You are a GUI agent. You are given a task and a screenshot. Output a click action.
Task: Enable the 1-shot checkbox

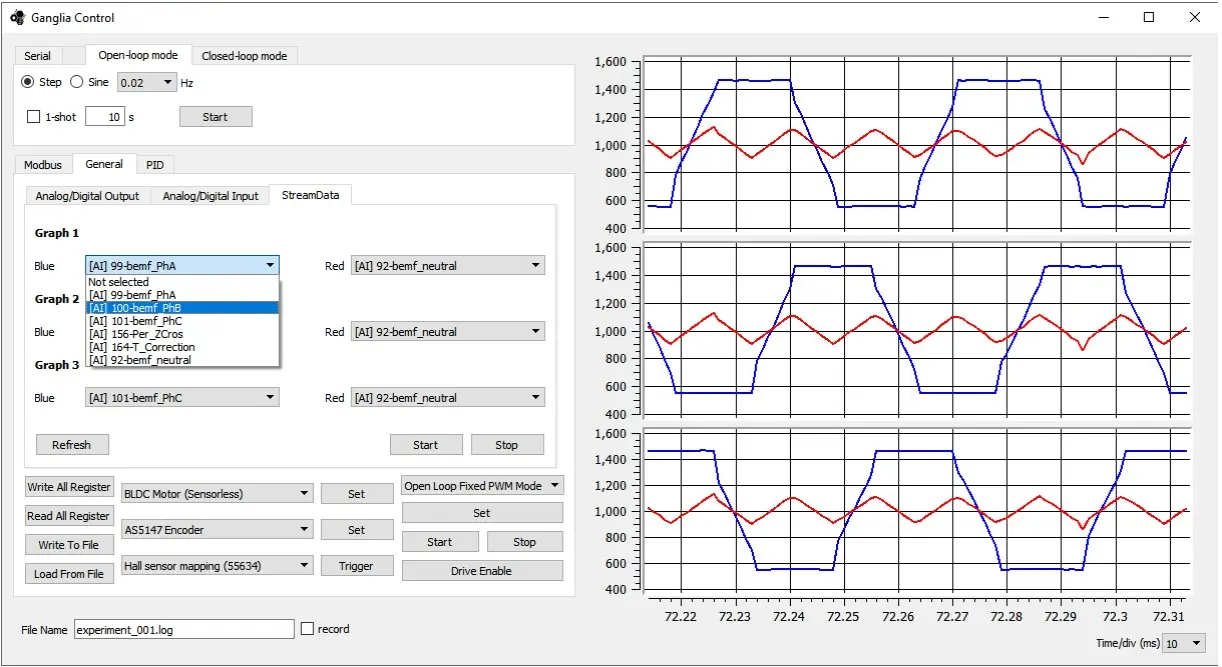(x=33, y=117)
